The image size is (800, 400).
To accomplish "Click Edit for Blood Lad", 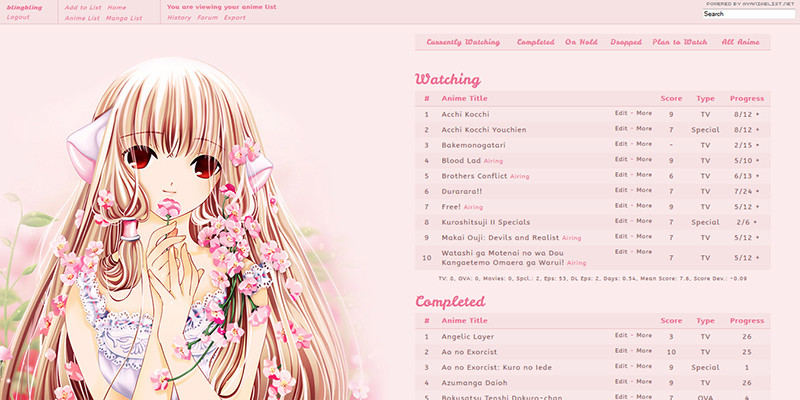I will click(x=621, y=159).
